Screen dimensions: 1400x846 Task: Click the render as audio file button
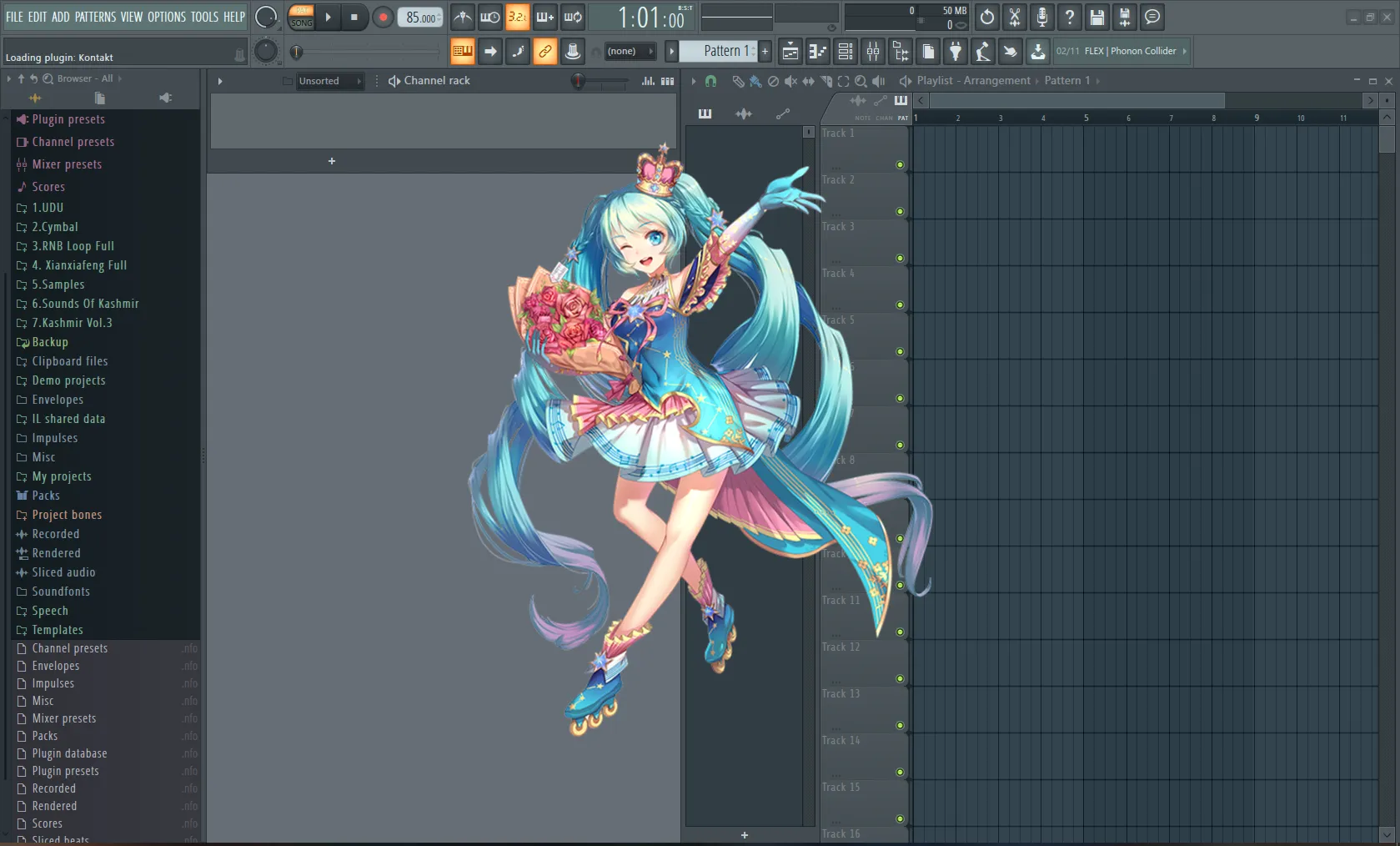1125,17
